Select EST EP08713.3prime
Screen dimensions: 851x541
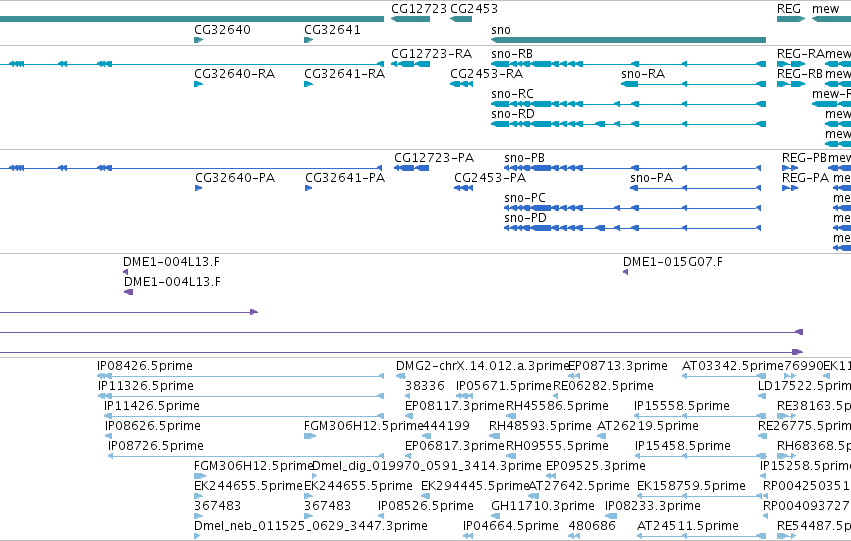click(x=574, y=376)
